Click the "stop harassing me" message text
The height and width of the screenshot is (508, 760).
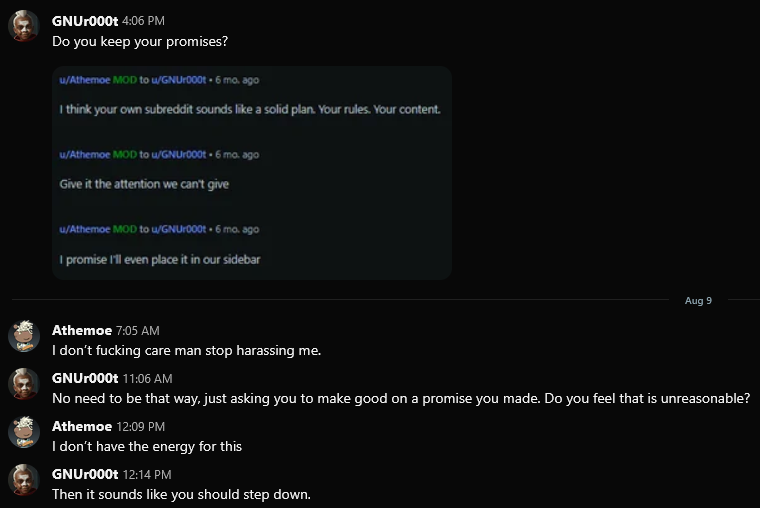pos(186,350)
